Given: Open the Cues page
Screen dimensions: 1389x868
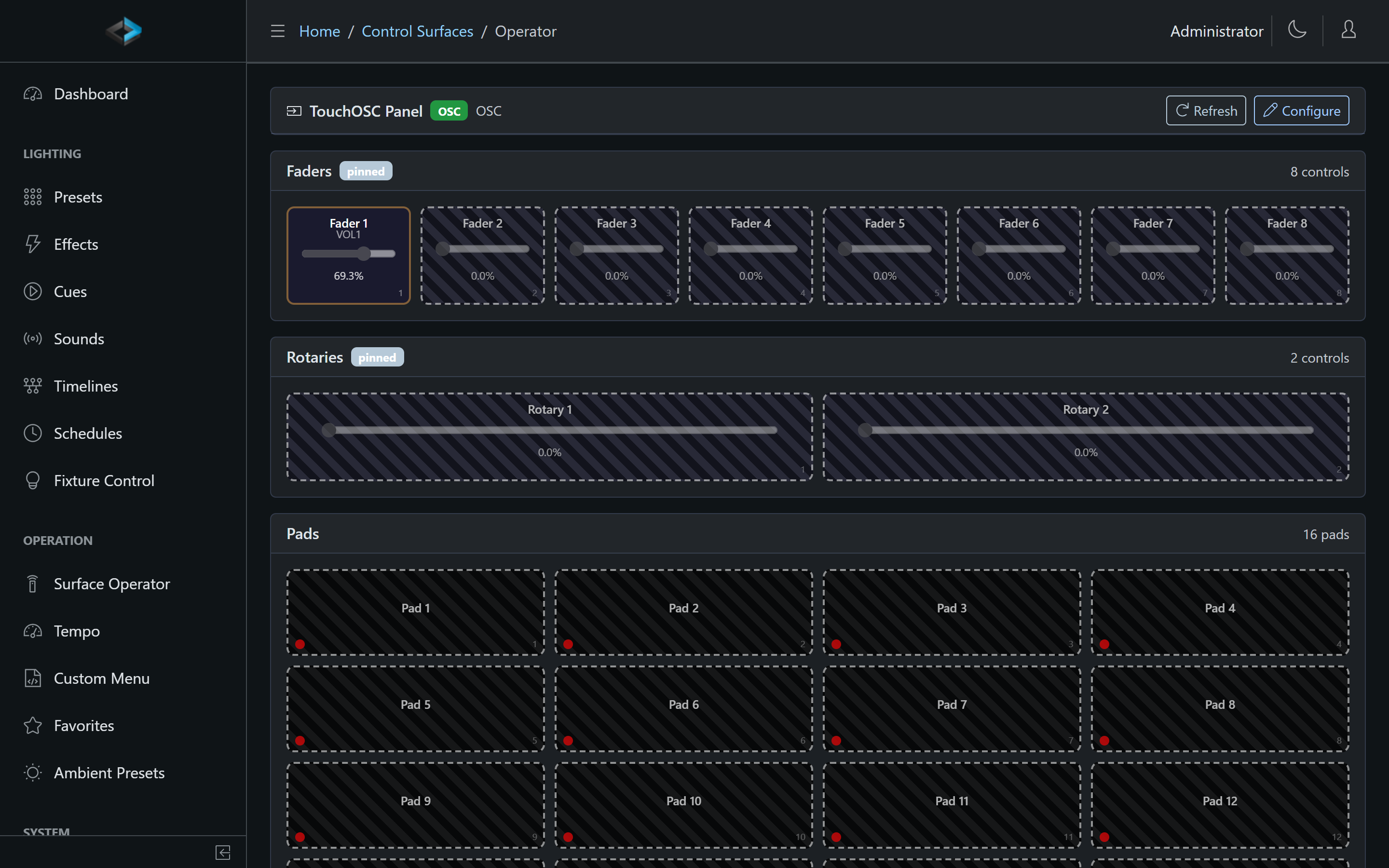Looking at the screenshot, I should click(x=123, y=292).
